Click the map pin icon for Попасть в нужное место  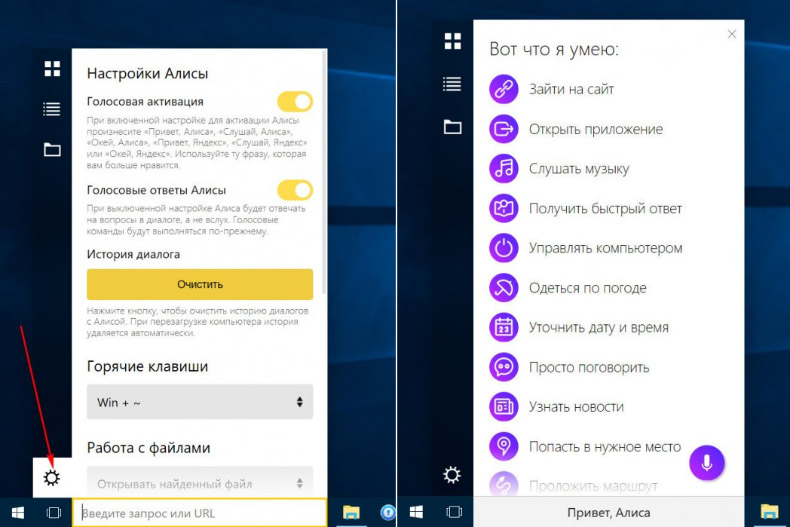[504, 446]
